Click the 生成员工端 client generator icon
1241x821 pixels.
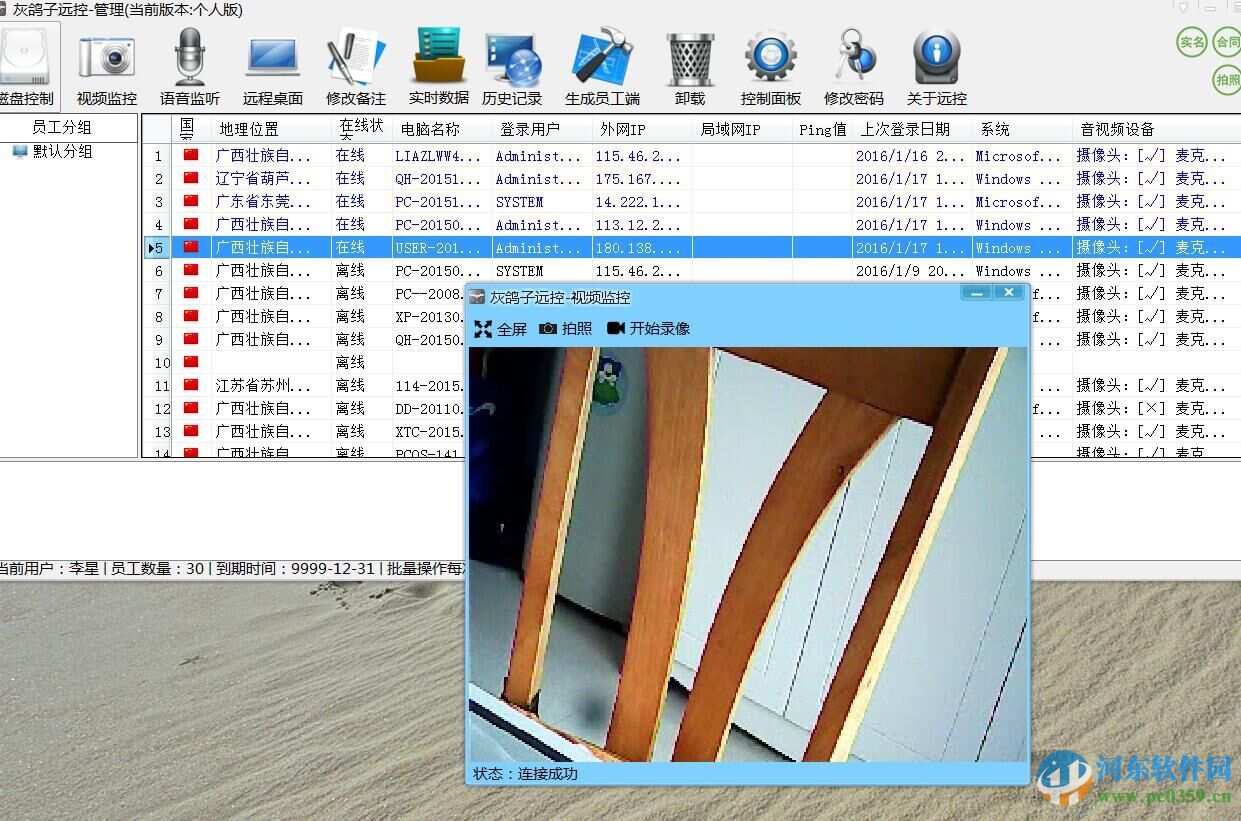(x=602, y=60)
